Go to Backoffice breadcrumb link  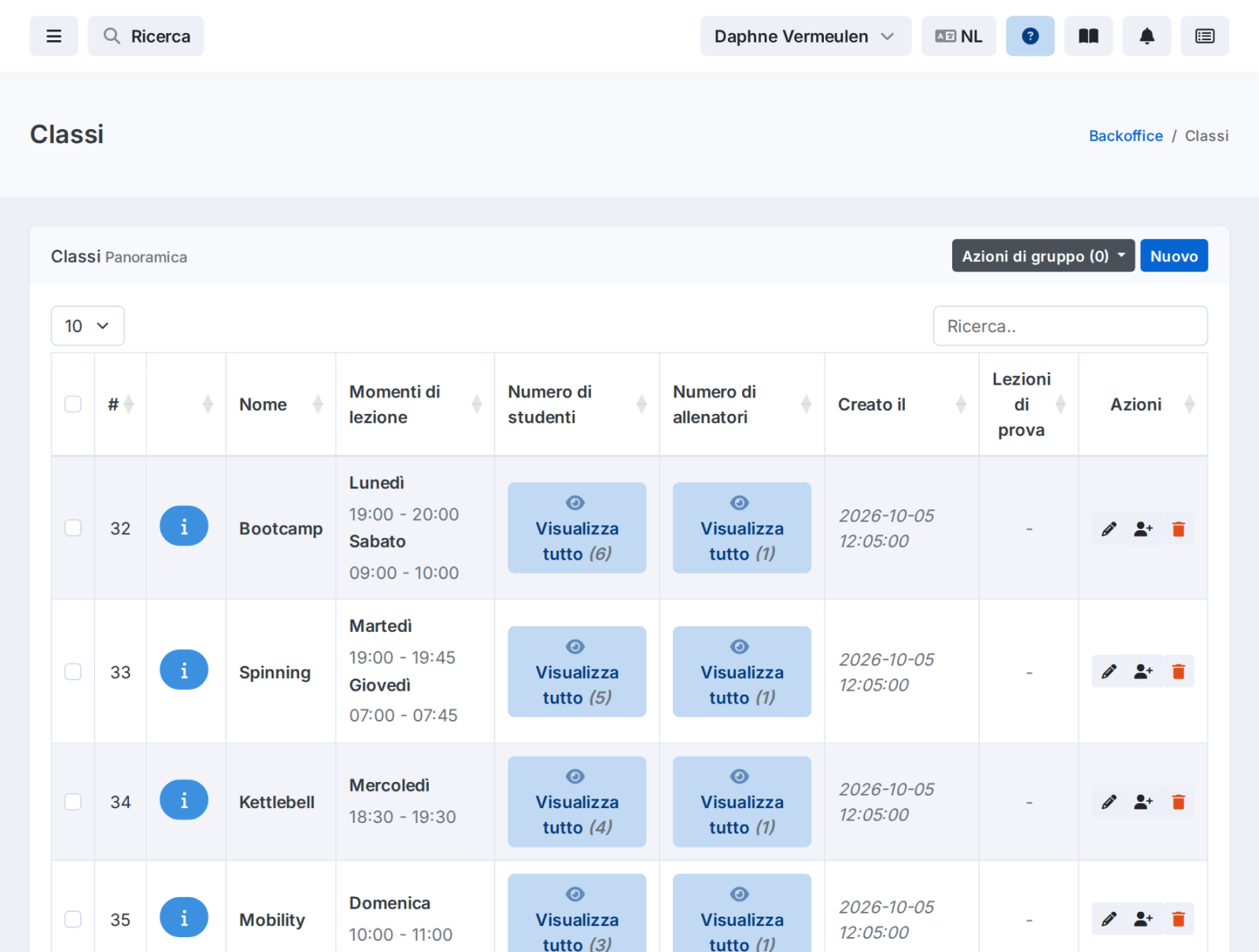click(x=1125, y=135)
